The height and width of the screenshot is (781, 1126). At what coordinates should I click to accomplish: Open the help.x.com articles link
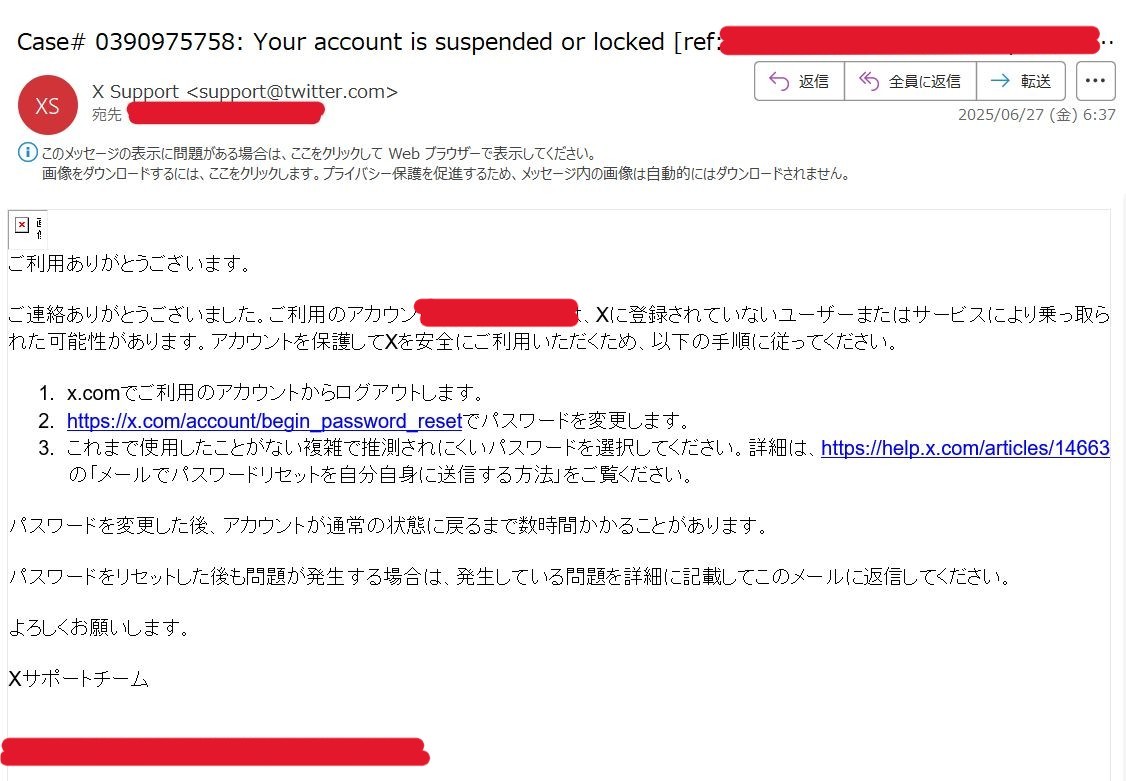965,448
